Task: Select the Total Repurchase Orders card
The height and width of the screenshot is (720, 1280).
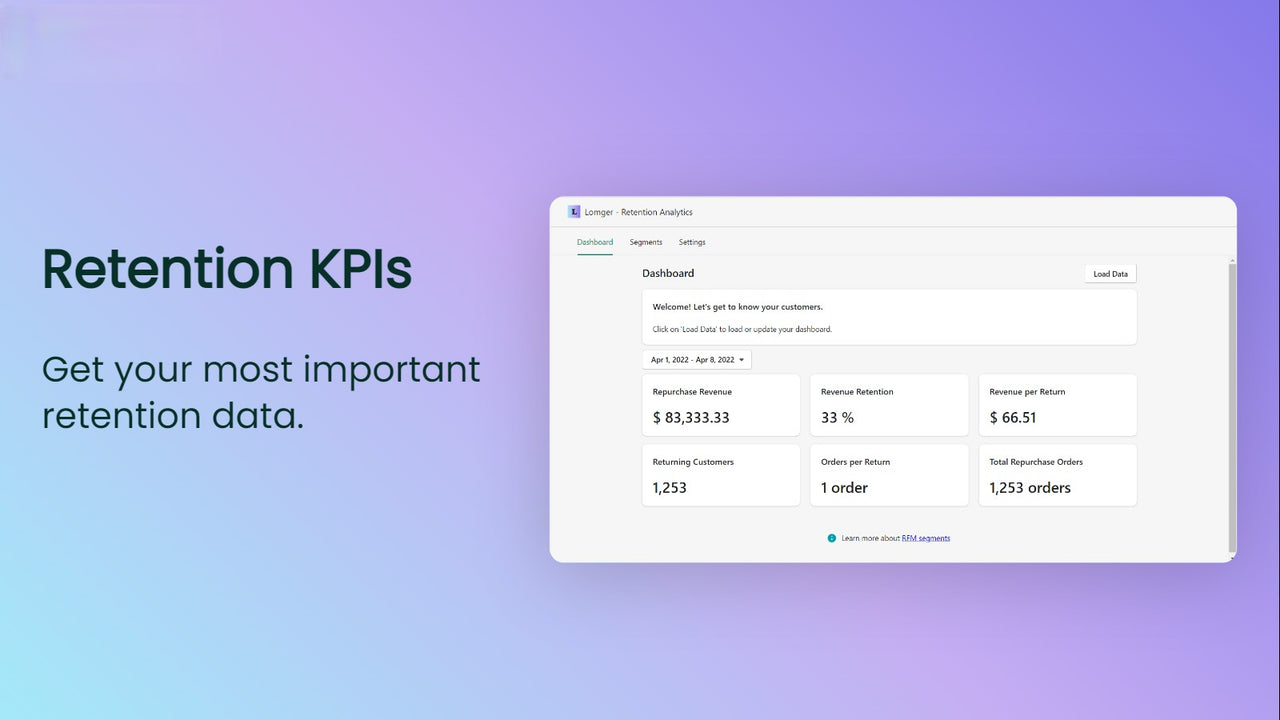Action: [1056, 475]
